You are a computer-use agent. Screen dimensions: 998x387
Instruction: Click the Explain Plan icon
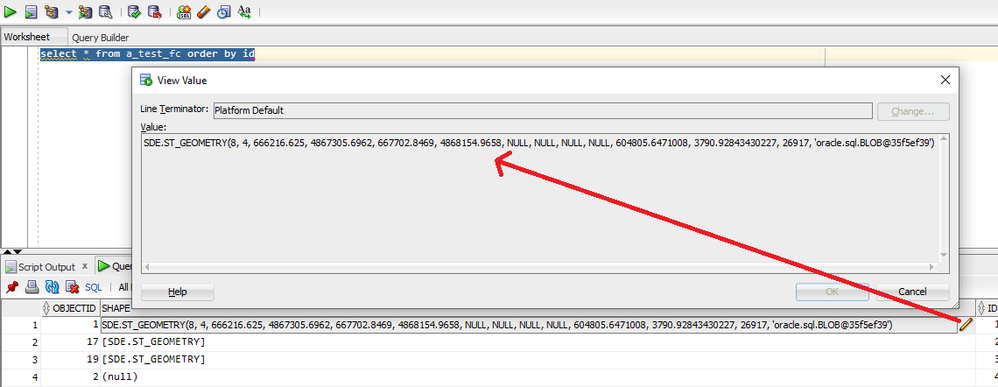click(x=52, y=11)
